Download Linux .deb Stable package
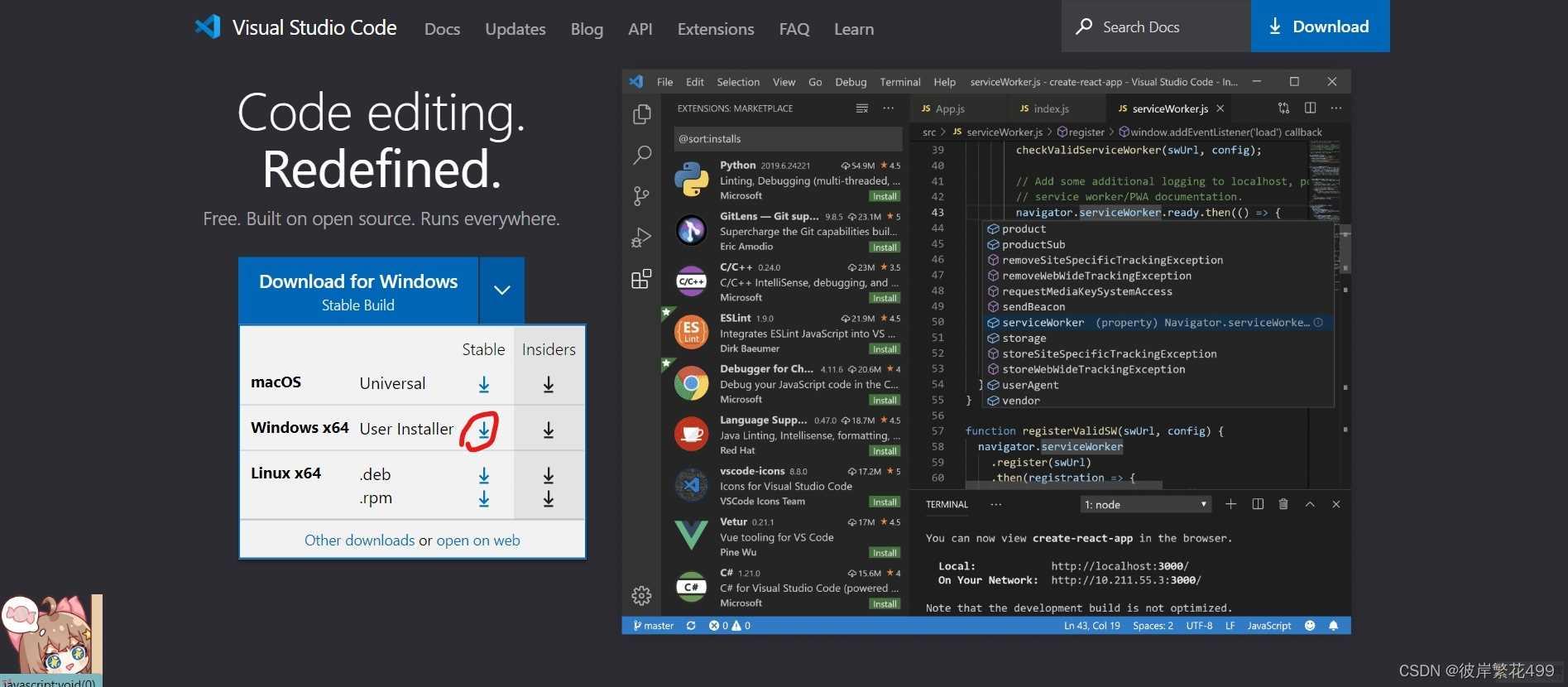The image size is (1568, 687). 484,476
